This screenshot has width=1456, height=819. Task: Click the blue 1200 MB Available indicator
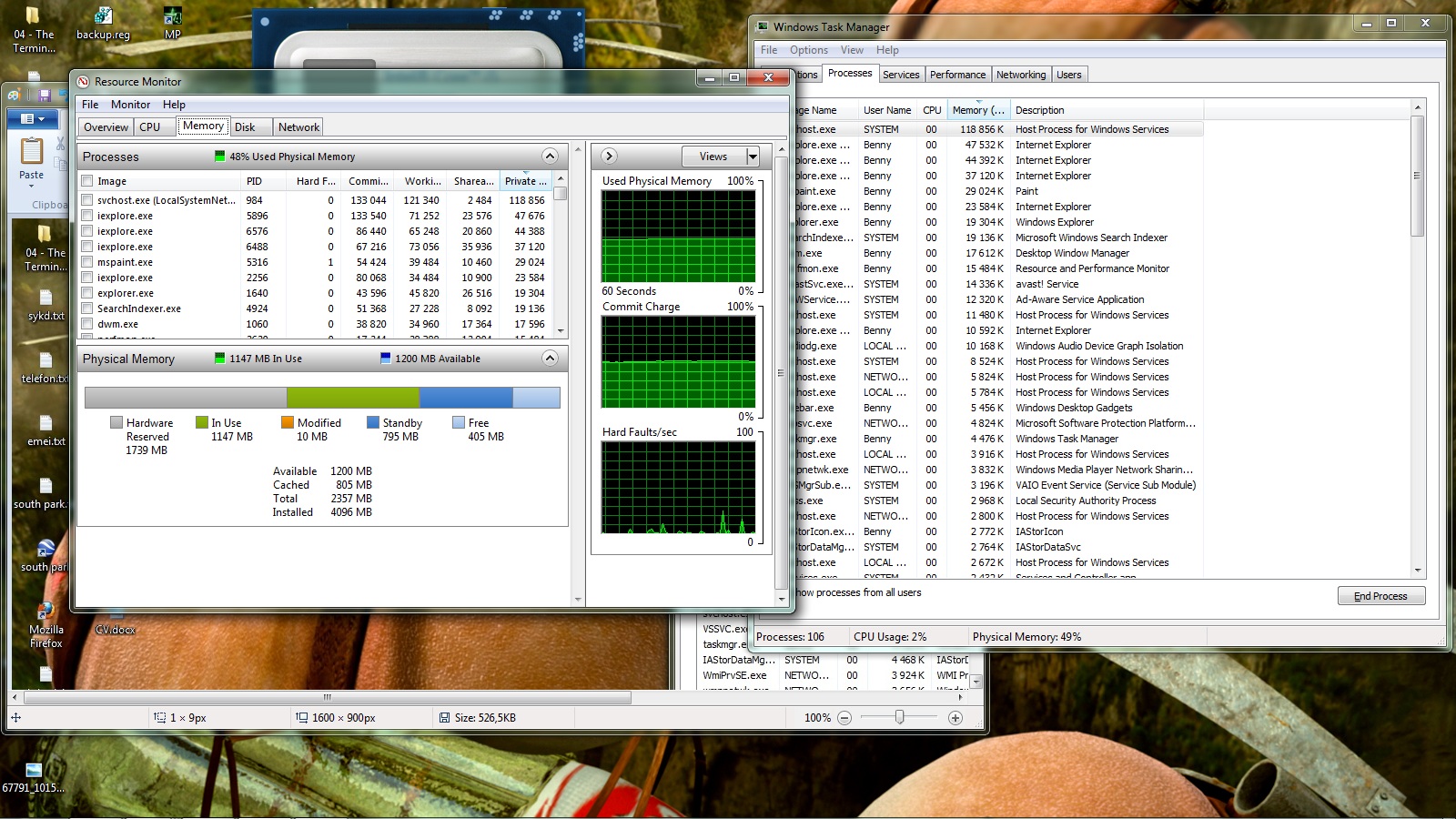[x=385, y=359]
